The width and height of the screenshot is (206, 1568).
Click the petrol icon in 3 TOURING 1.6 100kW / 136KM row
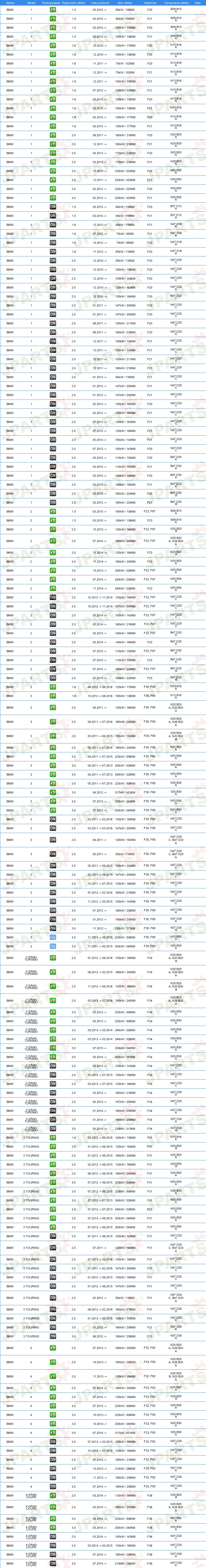[x=53, y=1138]
